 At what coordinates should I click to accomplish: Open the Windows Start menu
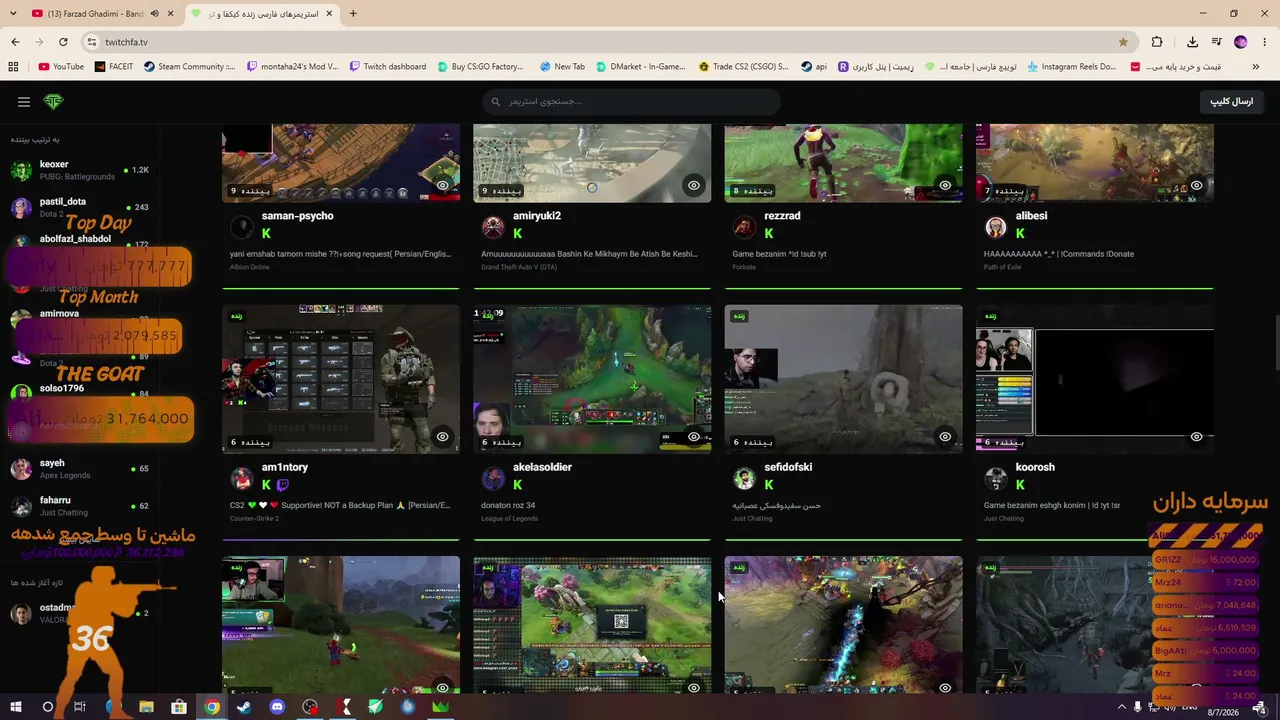click(15, 707)
